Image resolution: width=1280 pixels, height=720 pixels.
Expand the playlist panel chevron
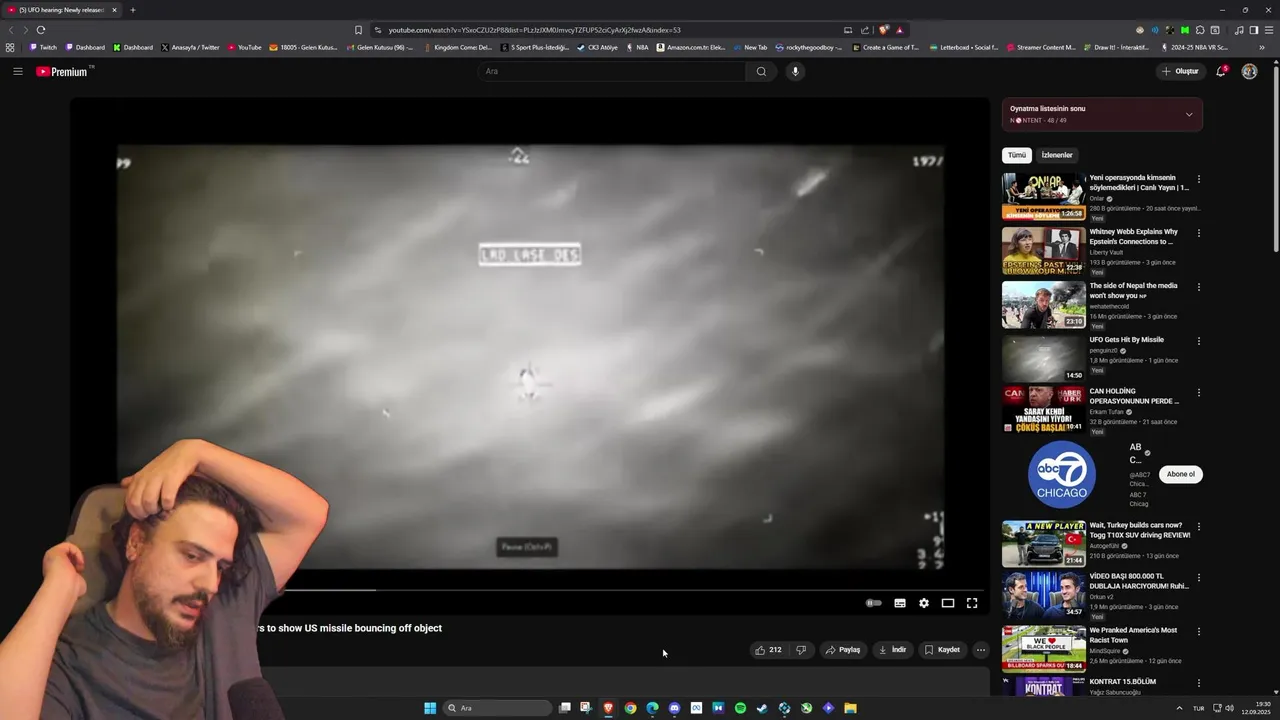tap(1189, 114)
